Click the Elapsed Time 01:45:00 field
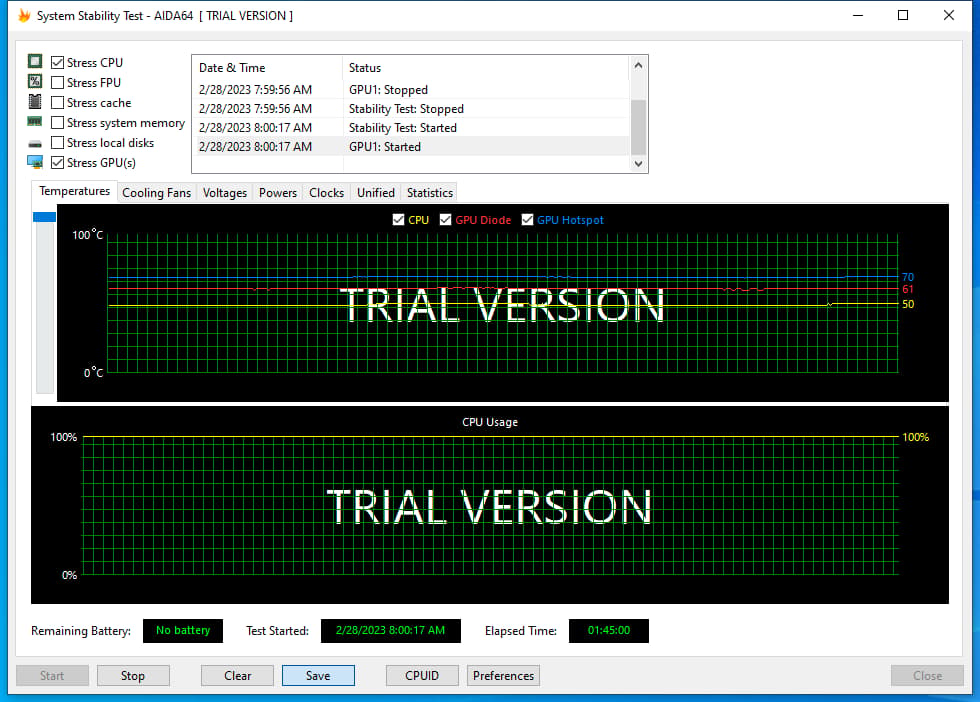This screenshot has width=980, height=702. coord(609,631)
